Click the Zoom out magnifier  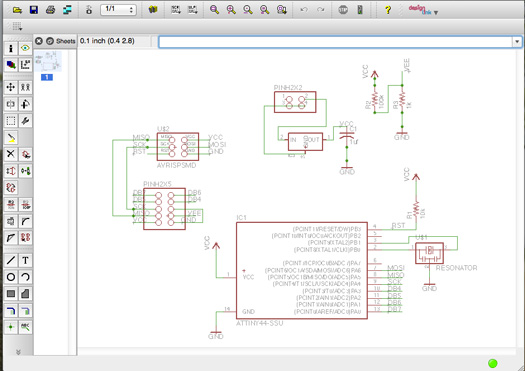pos(248,10)
